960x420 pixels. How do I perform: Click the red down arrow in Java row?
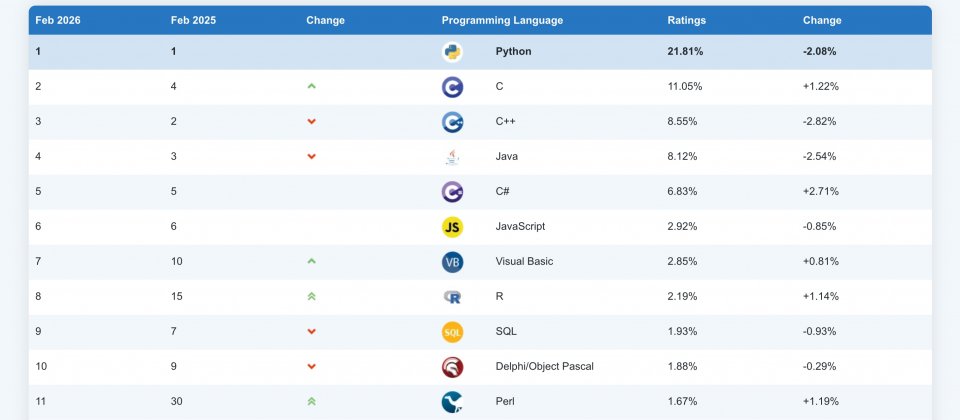pyautogui.click(x=311, y=157)
